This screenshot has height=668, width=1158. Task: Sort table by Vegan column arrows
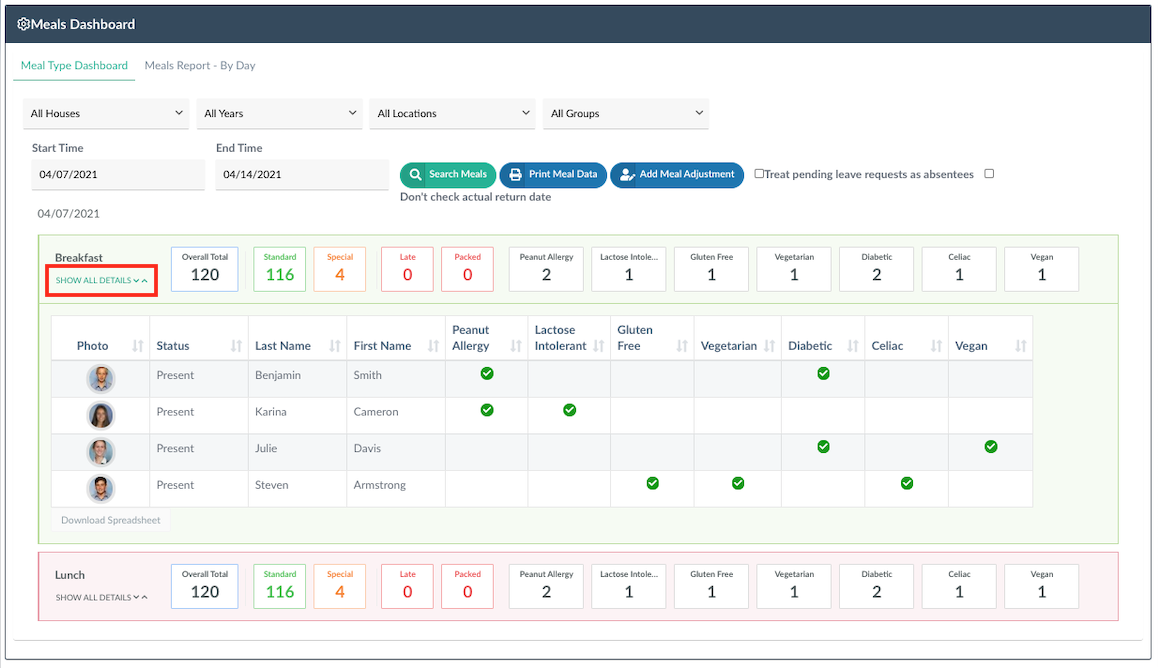coord(1020,346)
